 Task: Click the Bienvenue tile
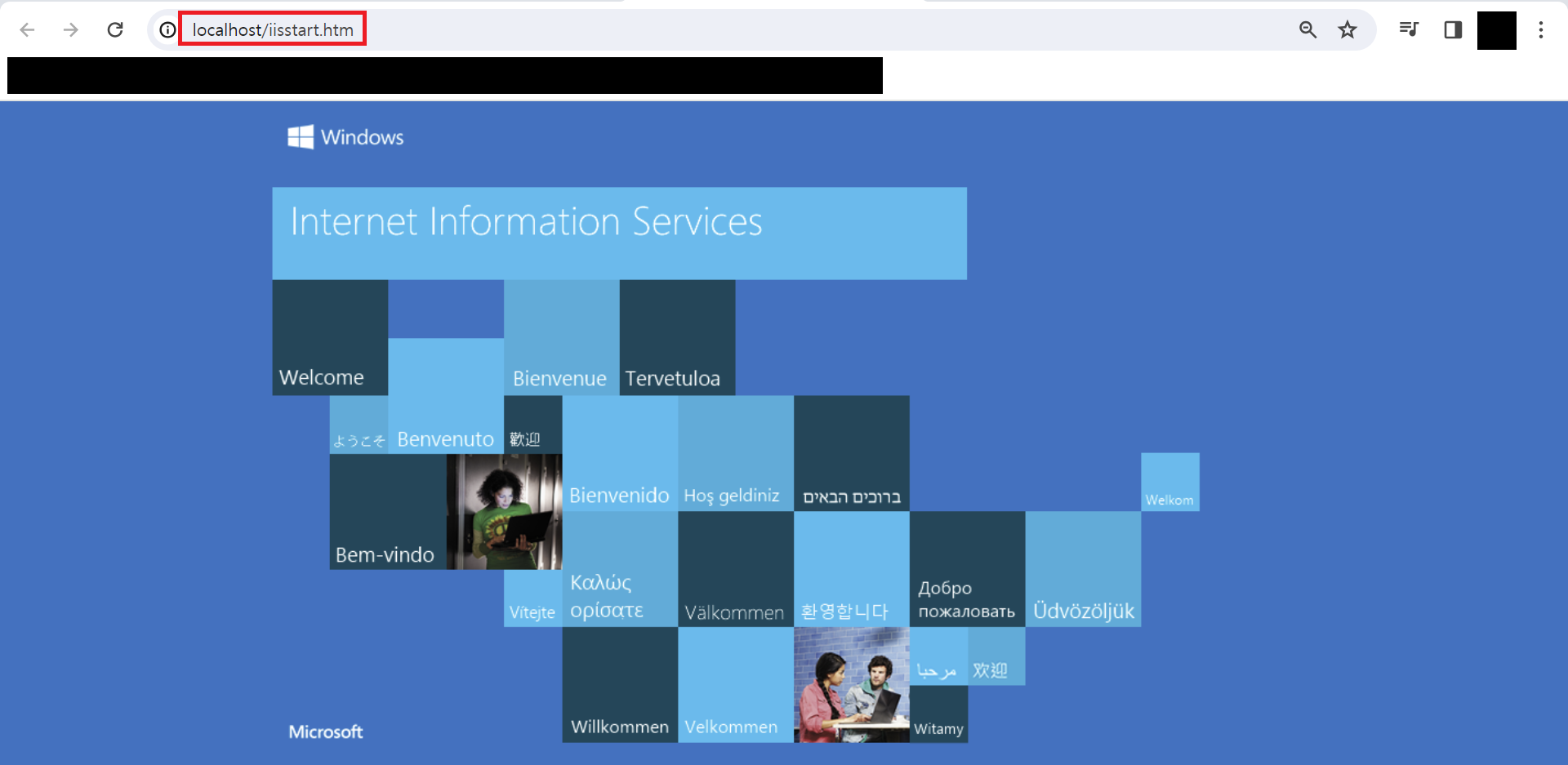pyautogui.click(x=562, y=338)
